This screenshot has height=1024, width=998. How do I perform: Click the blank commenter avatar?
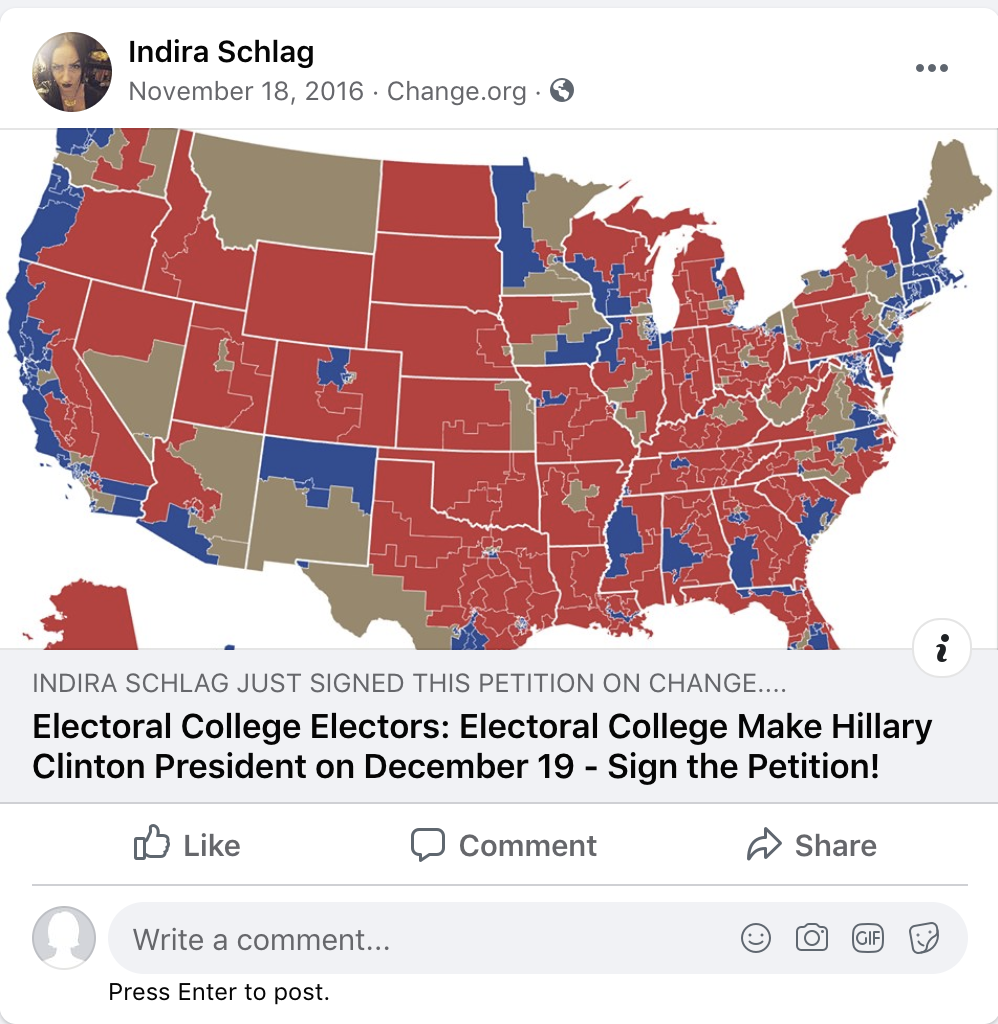(x=64, y=939)
